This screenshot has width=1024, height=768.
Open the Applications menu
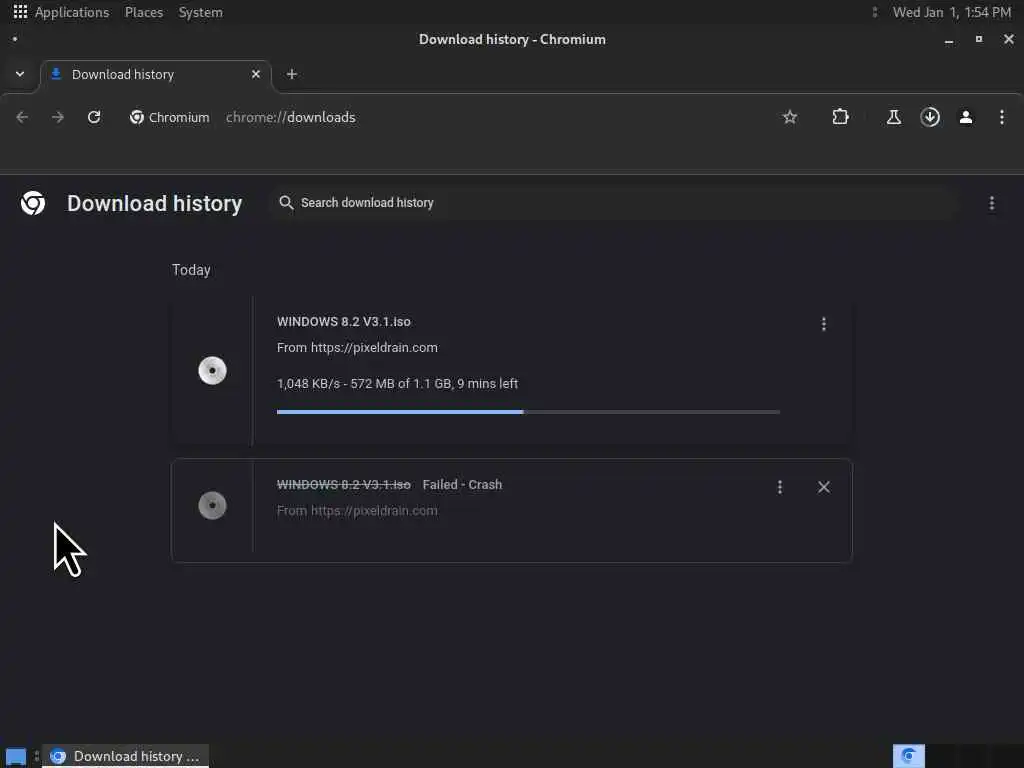point(72,12)
